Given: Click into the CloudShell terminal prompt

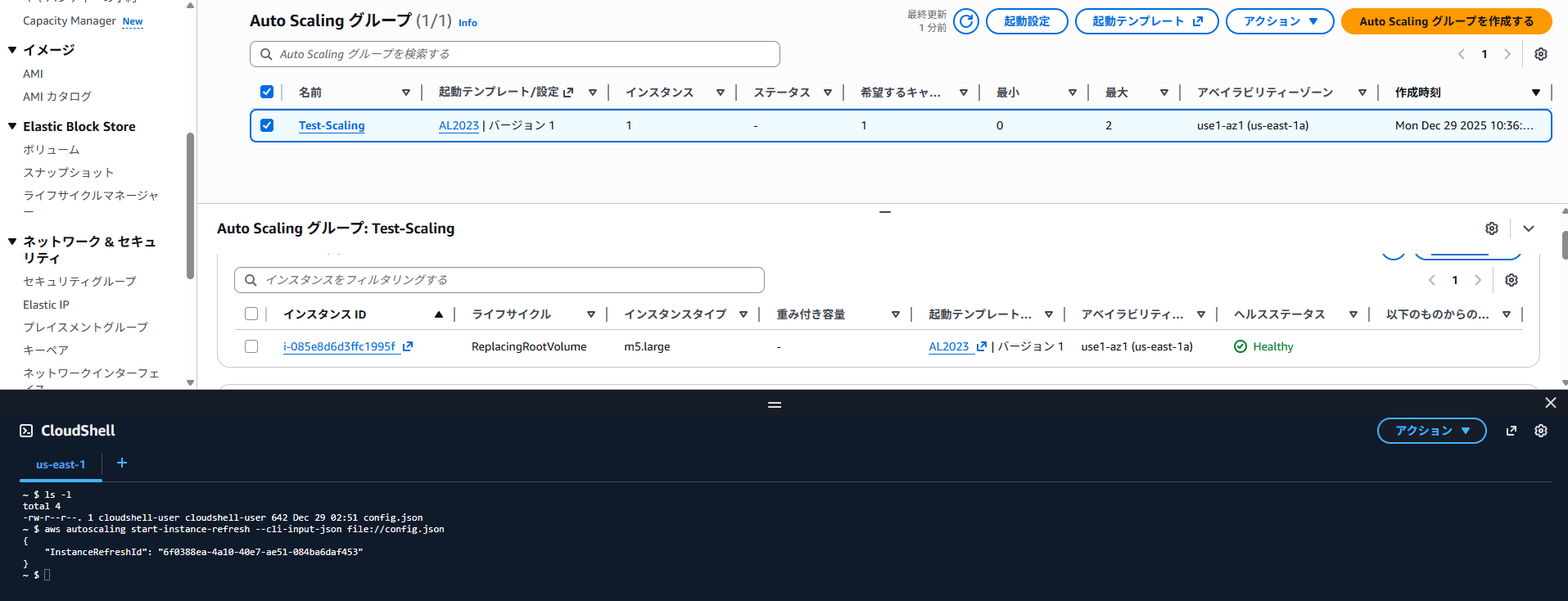Looking at the screenshot, I should (x=47, y=575).
